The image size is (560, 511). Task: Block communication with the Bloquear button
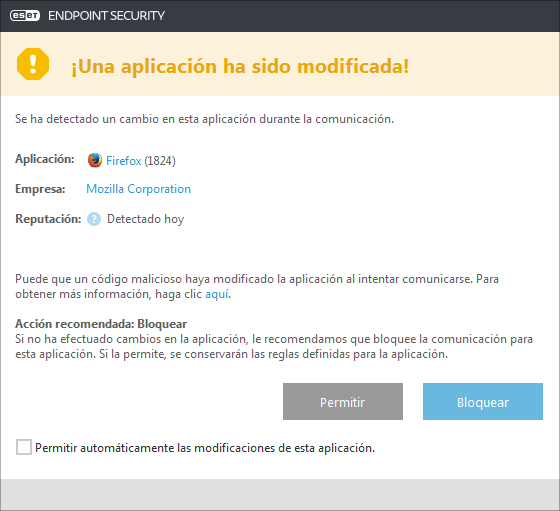[x=483, y=402]
